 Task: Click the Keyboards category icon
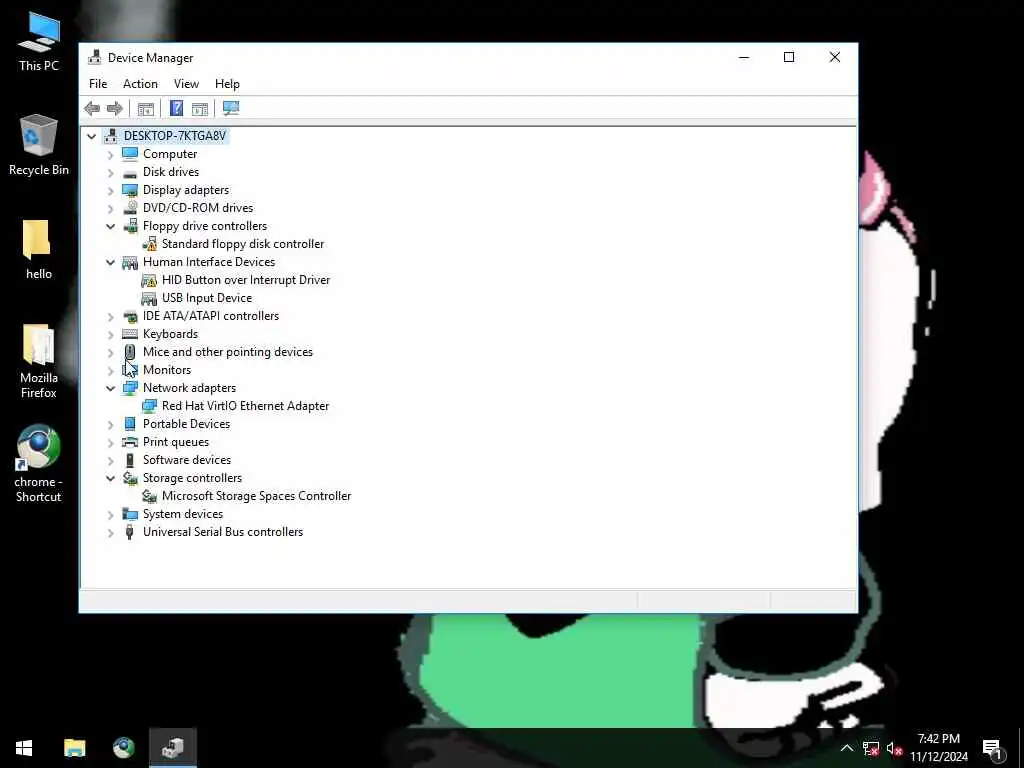tap(130, 334)
